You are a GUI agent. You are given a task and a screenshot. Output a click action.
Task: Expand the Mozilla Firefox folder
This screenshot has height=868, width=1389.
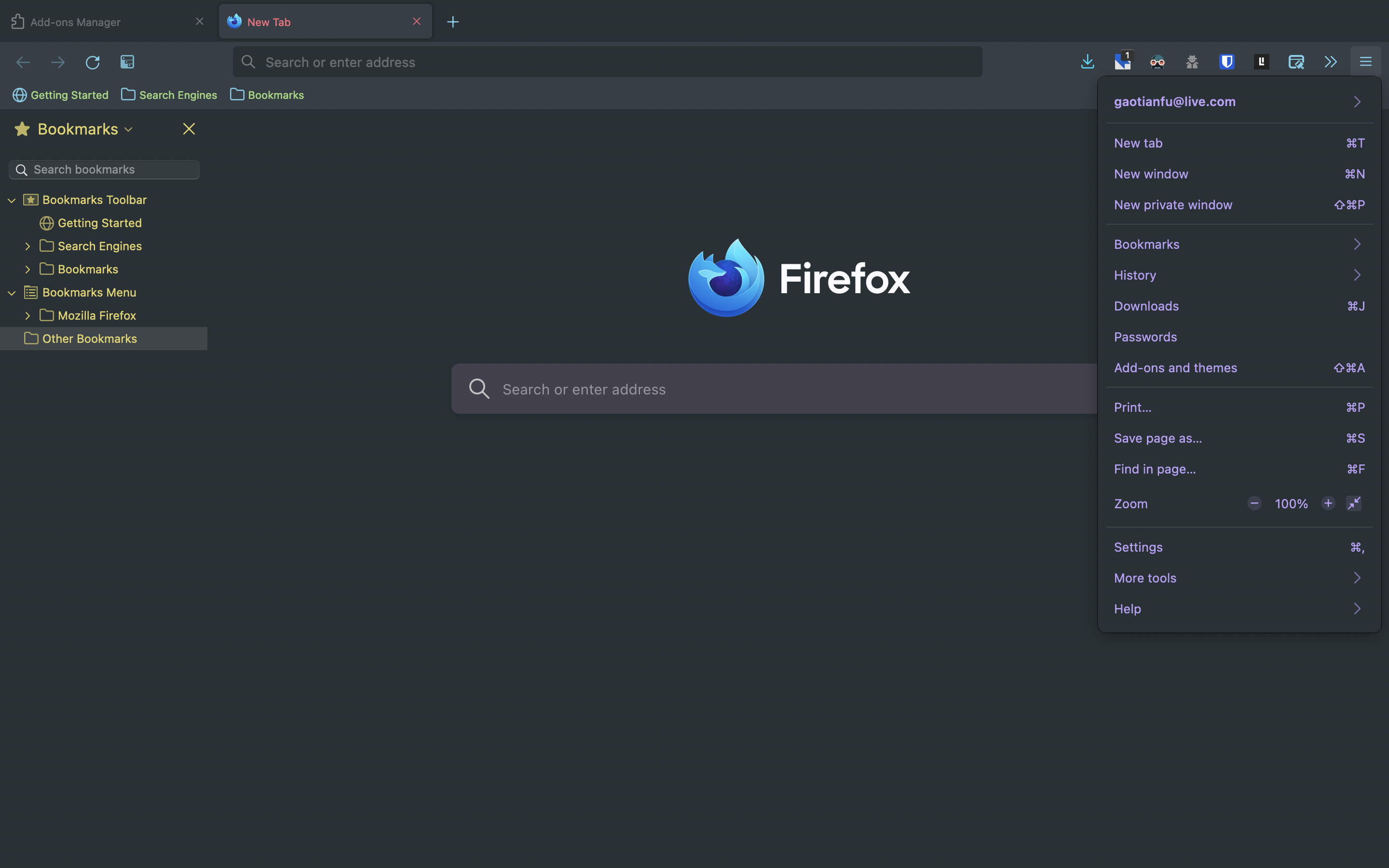pos(27,316)
